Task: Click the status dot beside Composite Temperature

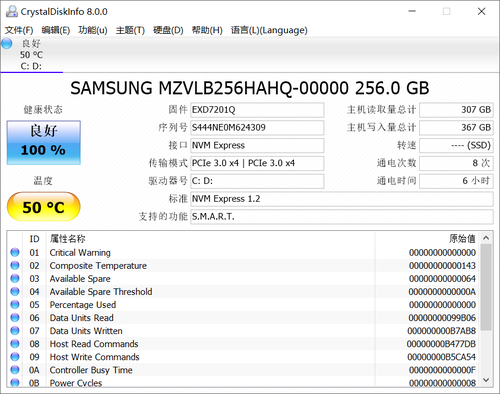Action: tap(15, 265)
